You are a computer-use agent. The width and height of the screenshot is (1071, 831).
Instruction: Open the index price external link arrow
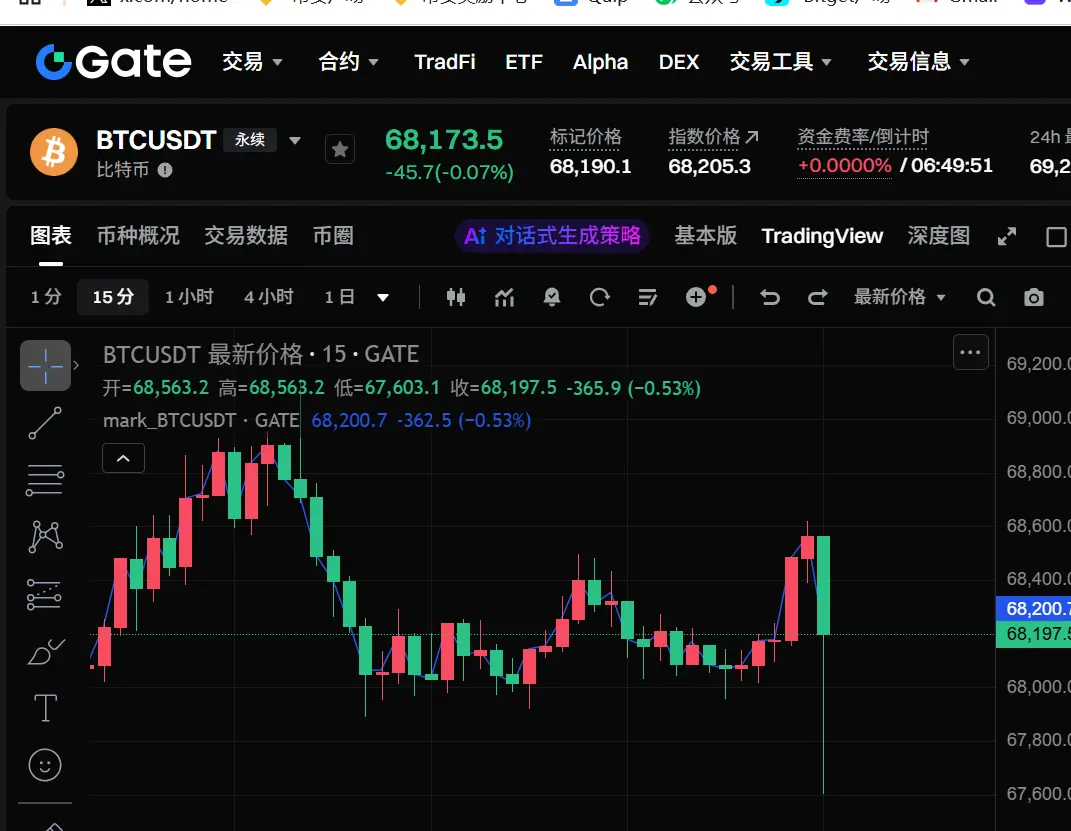(x=752, y=137)
